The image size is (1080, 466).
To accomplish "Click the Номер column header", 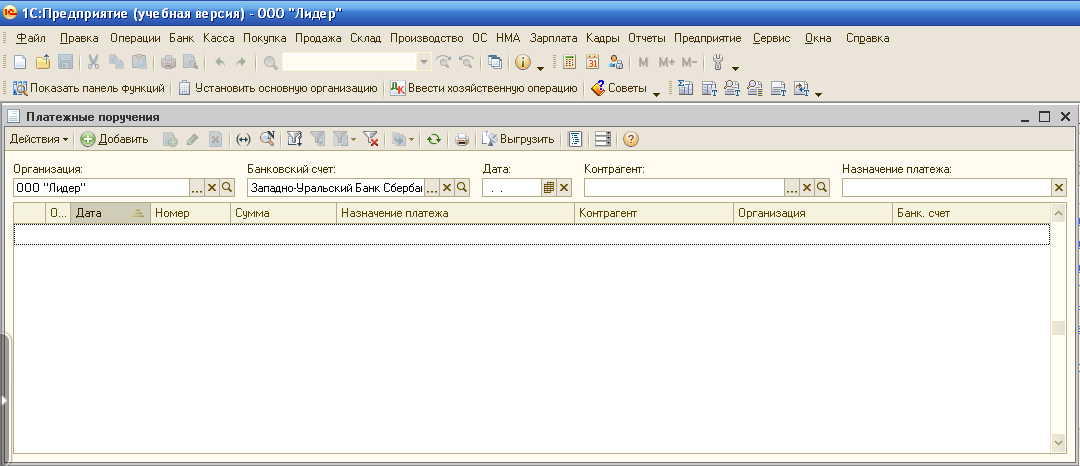I will point(190,213).
